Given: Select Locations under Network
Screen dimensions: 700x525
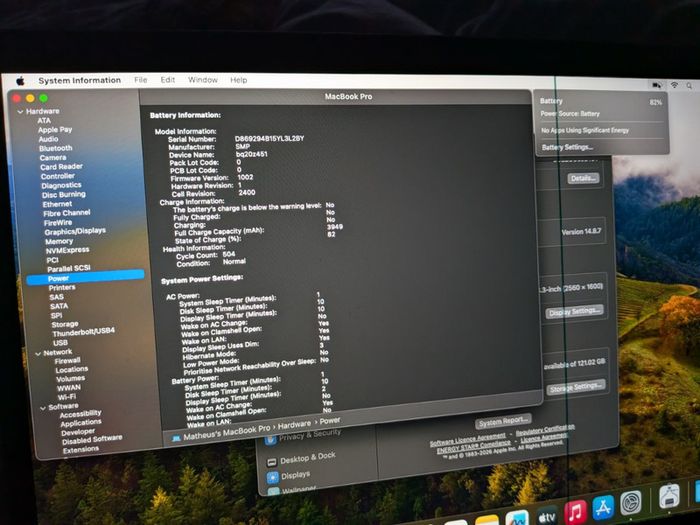Looking at the screenshot, I should coord(71,370).
